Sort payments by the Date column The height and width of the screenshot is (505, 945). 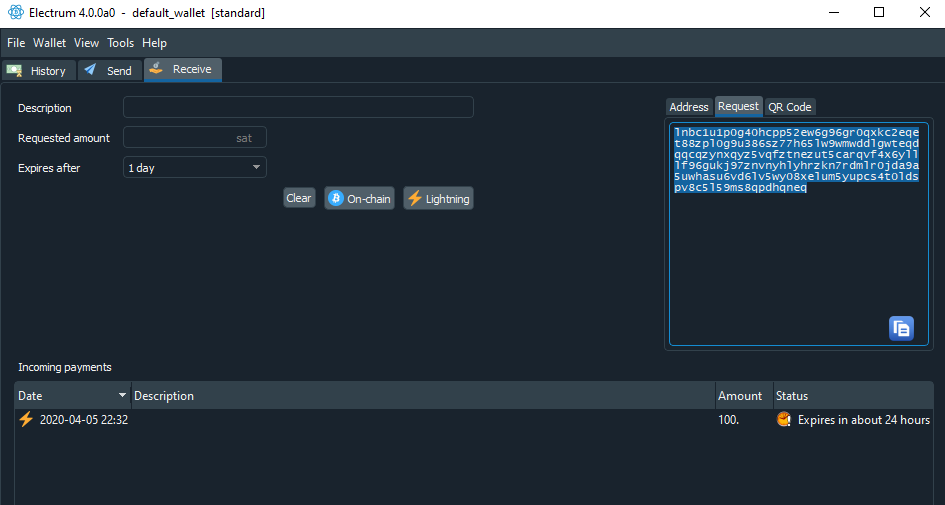(x=72, y=395)
